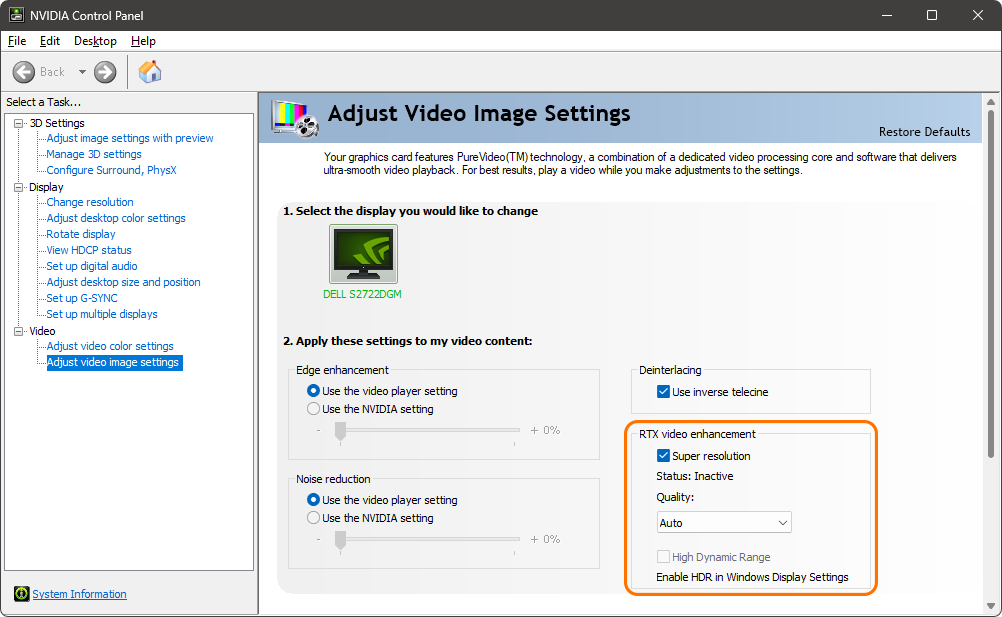Open the Help menu

143,41
